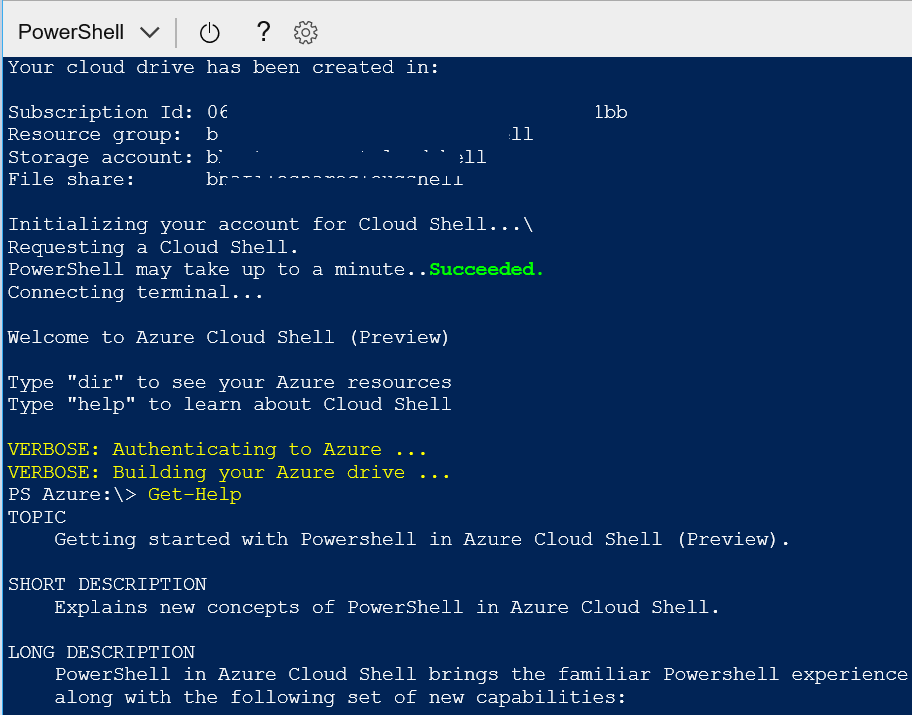The width and height of the screenshot is (913, 715).
Task: Click the TOPIC heading in help output
Action: point(37,517)
